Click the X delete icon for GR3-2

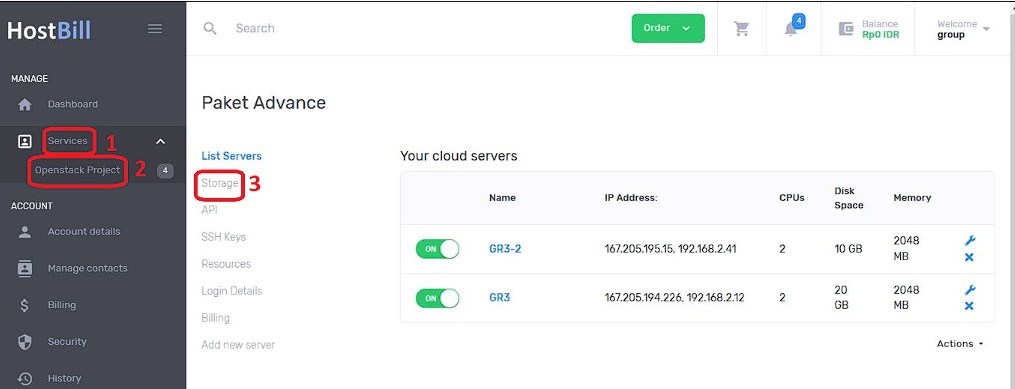(969, 258)
